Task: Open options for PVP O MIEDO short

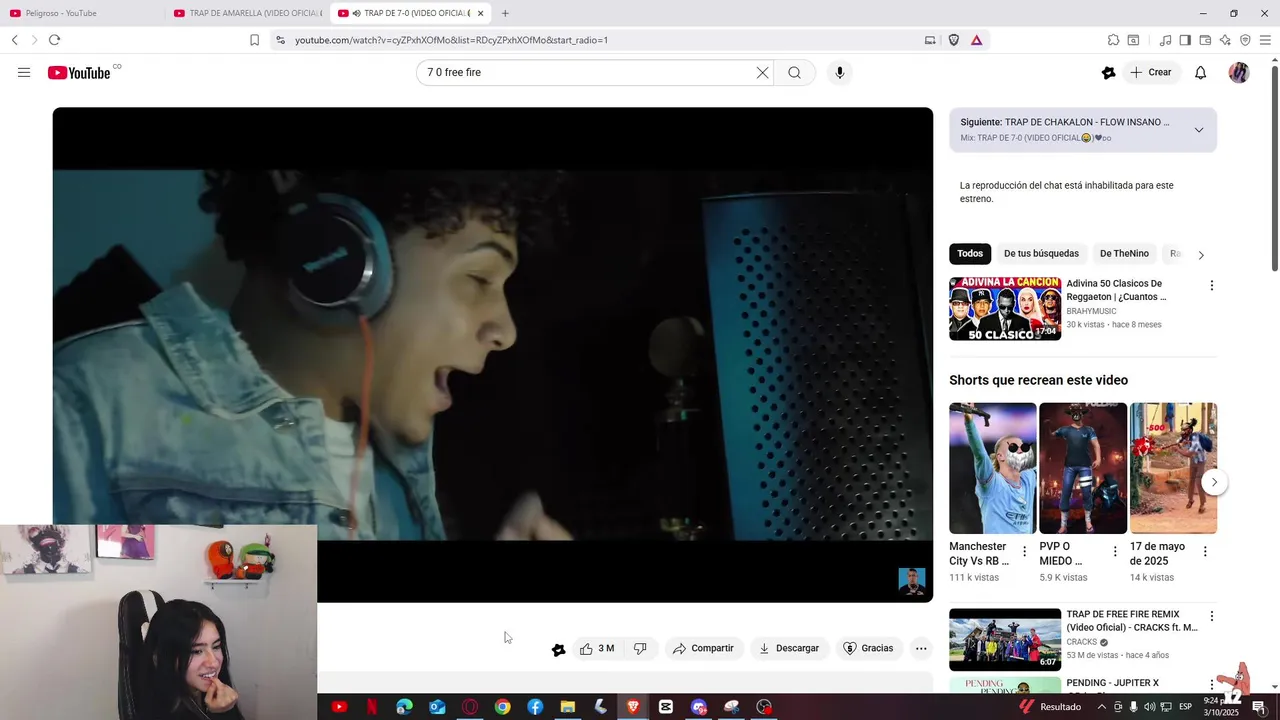Action: (1115, 551)
